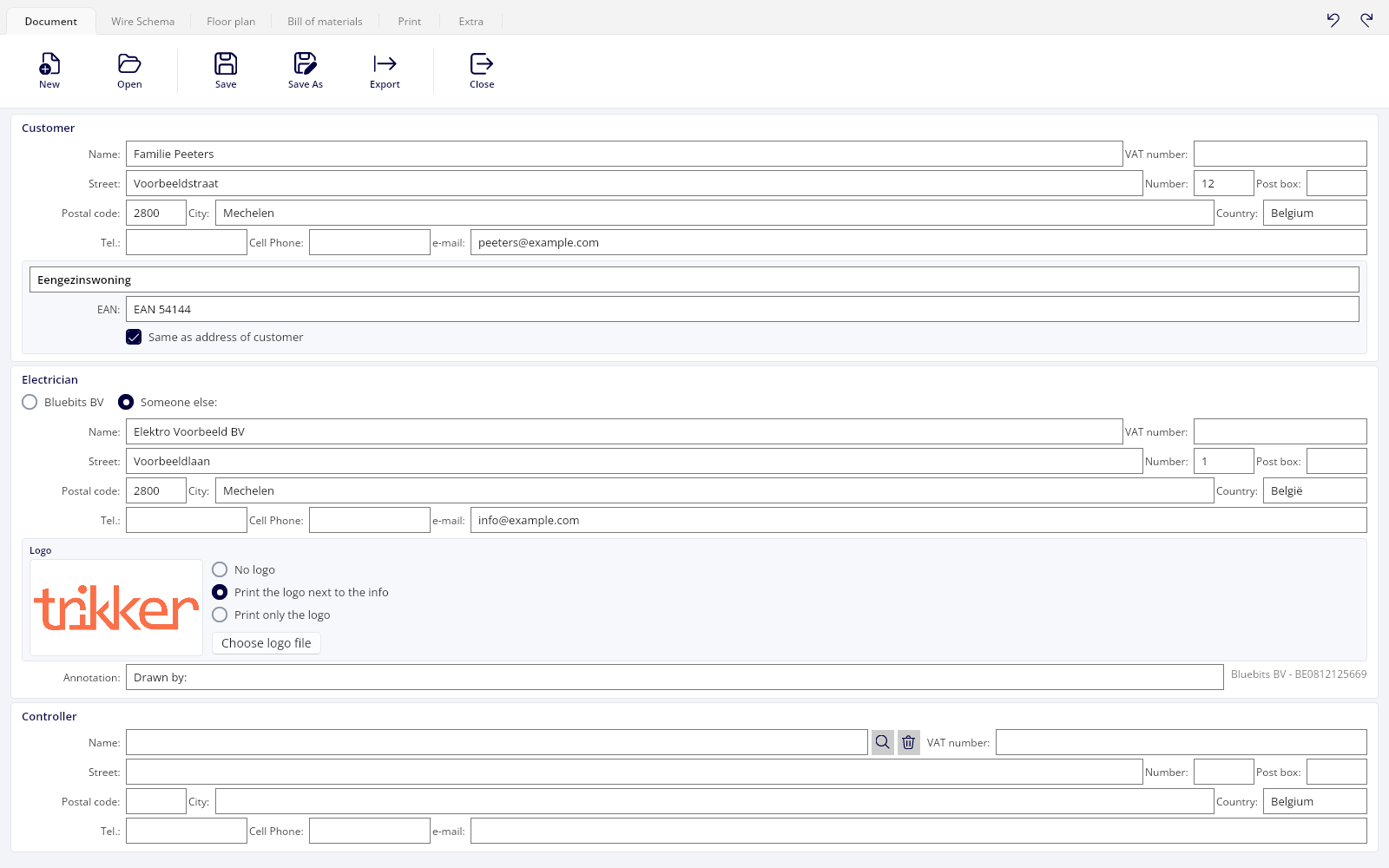1389x868 pixels.
Task: Edit the customer City field Mechelen
Action: 714,213
